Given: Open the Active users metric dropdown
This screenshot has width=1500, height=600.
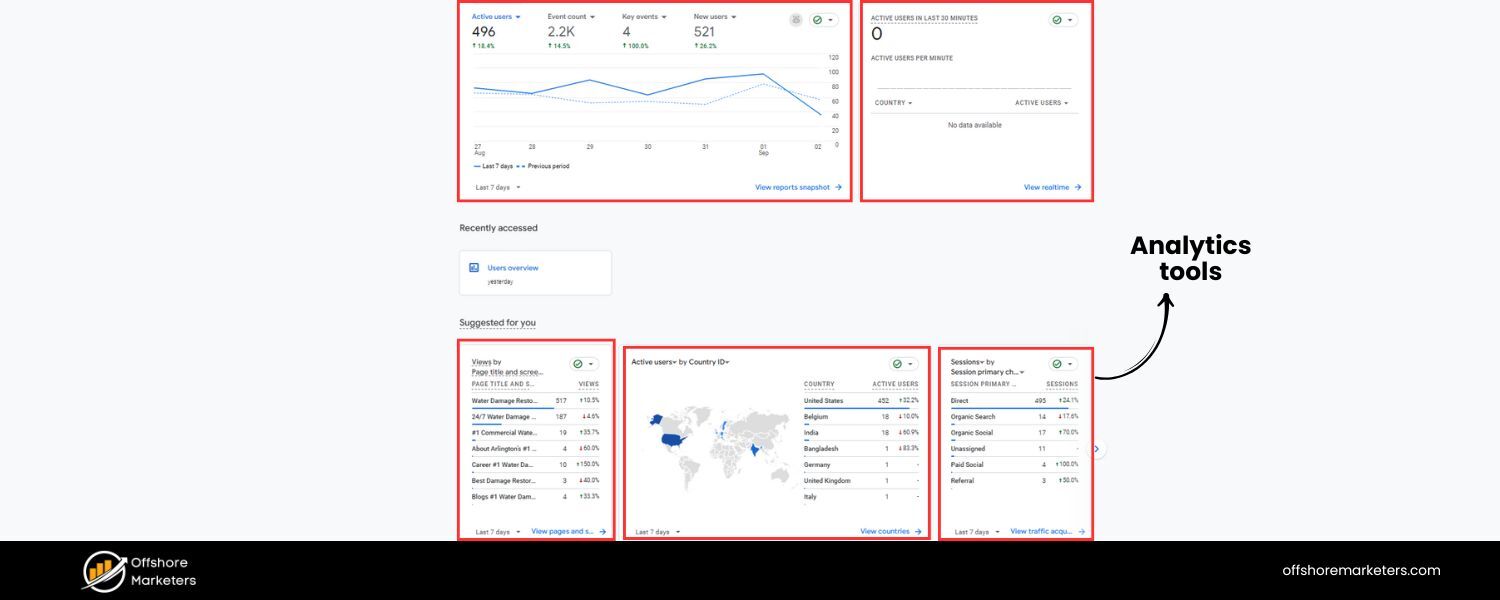Looking at the screenshot, I should (x=494, y=16).
